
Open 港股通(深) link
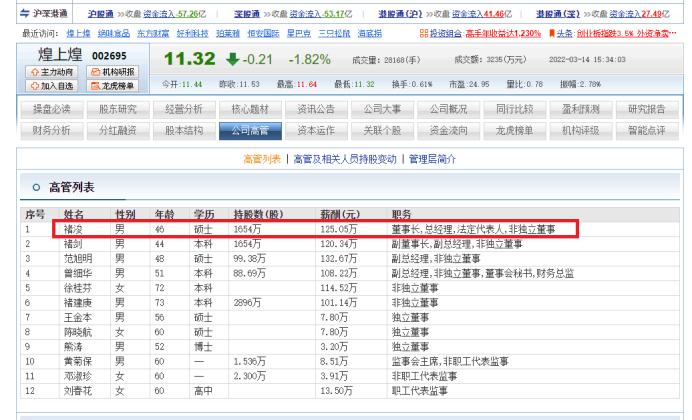[x=558, y=14]
